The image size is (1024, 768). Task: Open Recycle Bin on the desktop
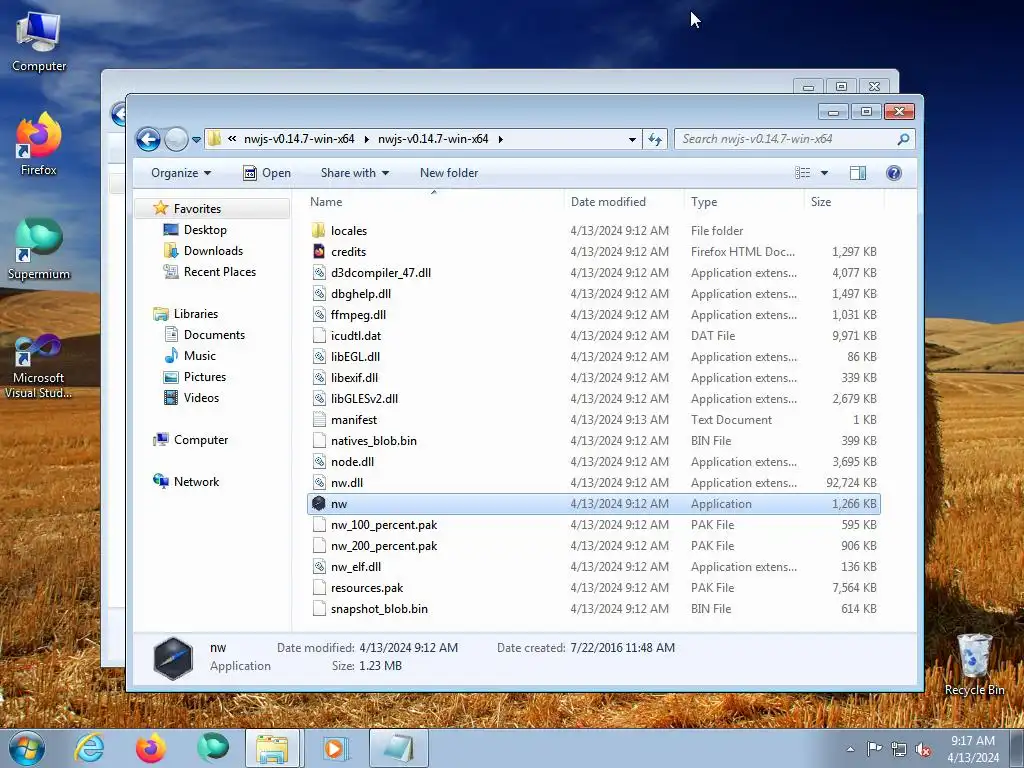click(974, 664)
